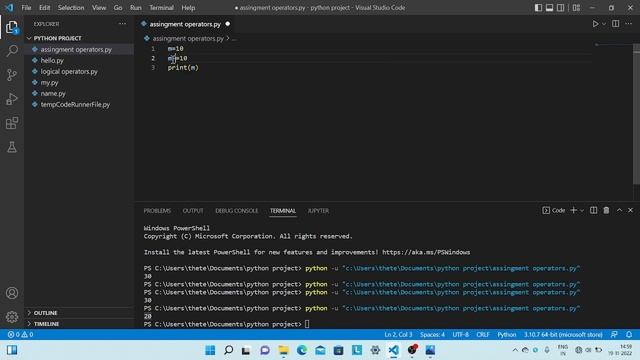The height and width of the screenshot is (360, 640).
Task: Switch to the Jupyter tab
Action: coord(318,211)
